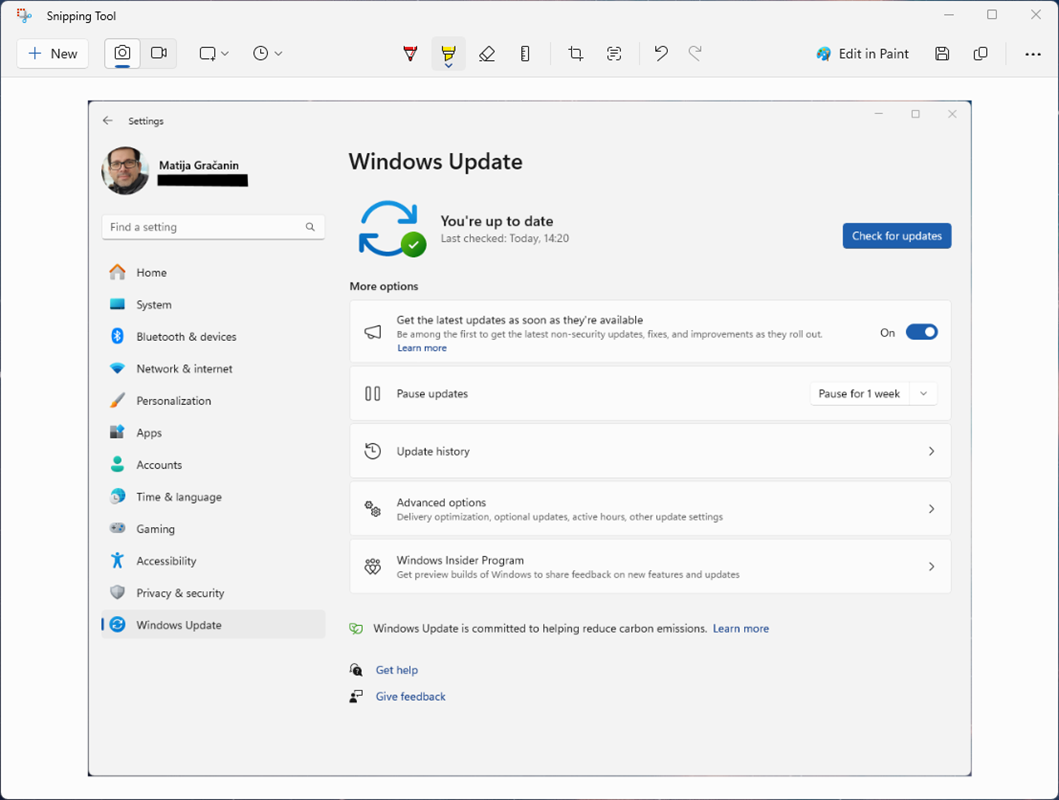The width and height of the screenshot is (1059, 800).
Task: Click the search magnifier icon
Action: [310, 227]
